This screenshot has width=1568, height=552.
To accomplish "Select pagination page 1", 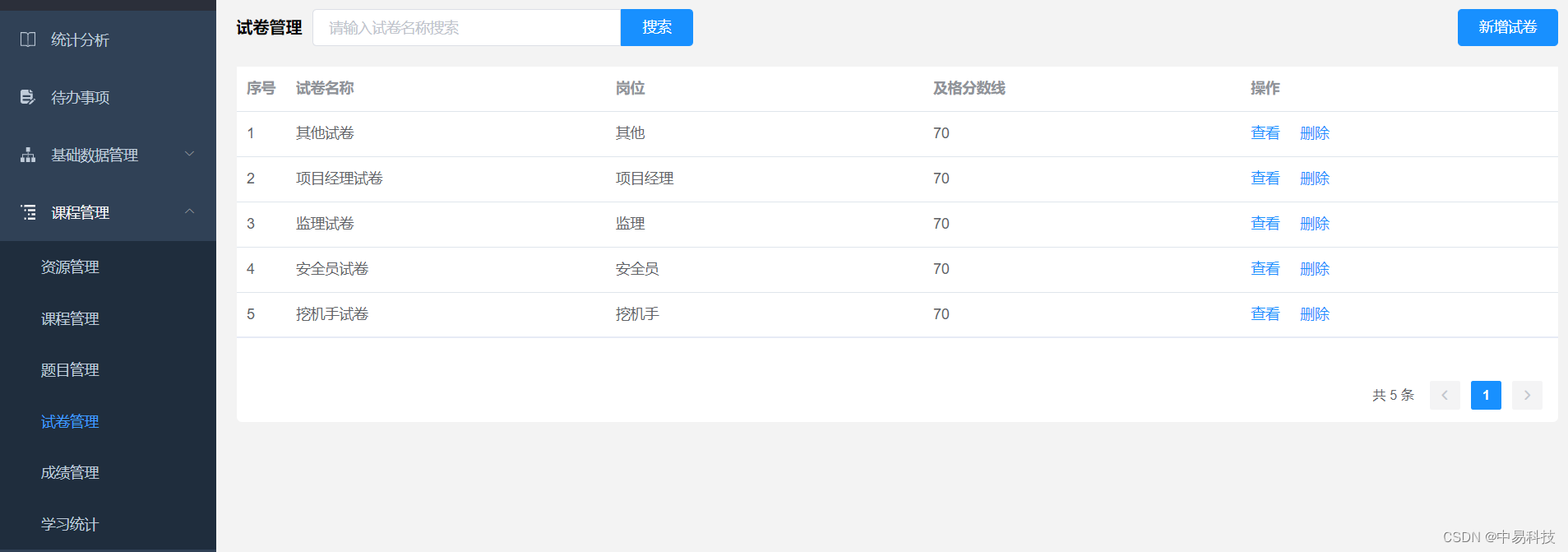I will point(1486,395).
